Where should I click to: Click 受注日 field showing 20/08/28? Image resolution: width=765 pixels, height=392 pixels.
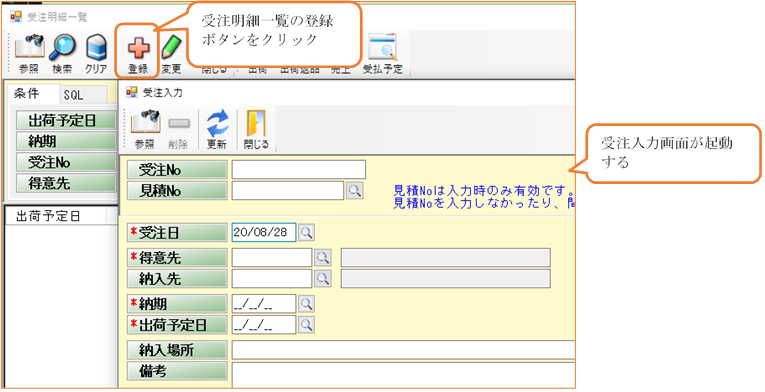264,232
